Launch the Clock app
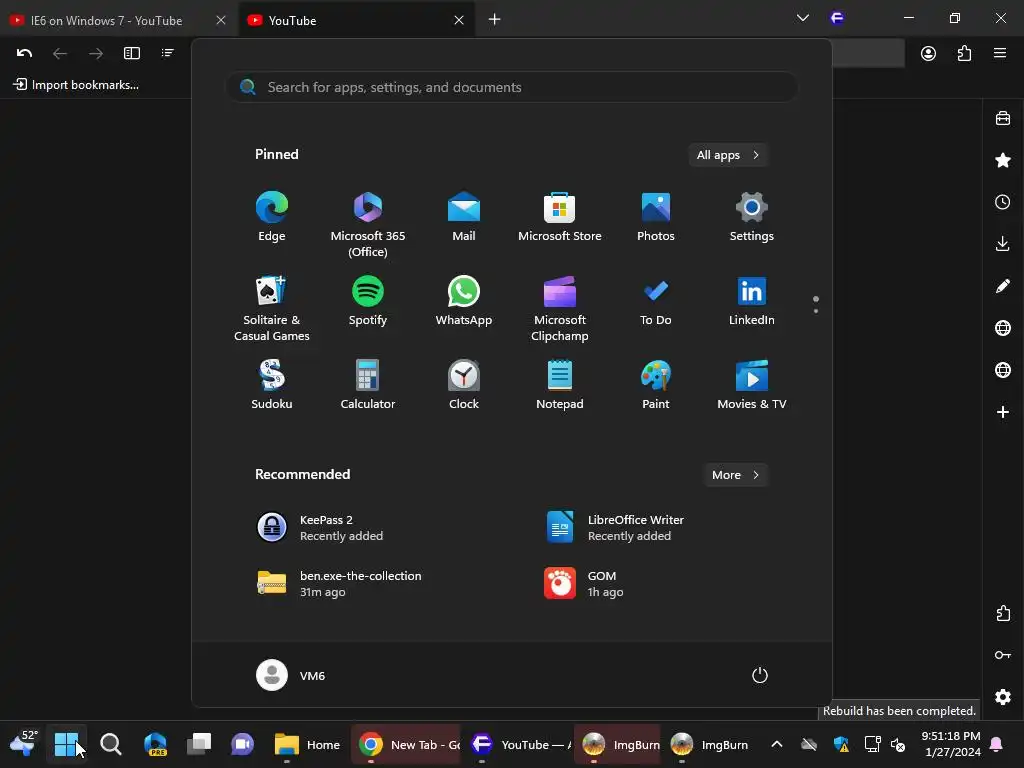1024x768 pixels. [x=464, y=385]
